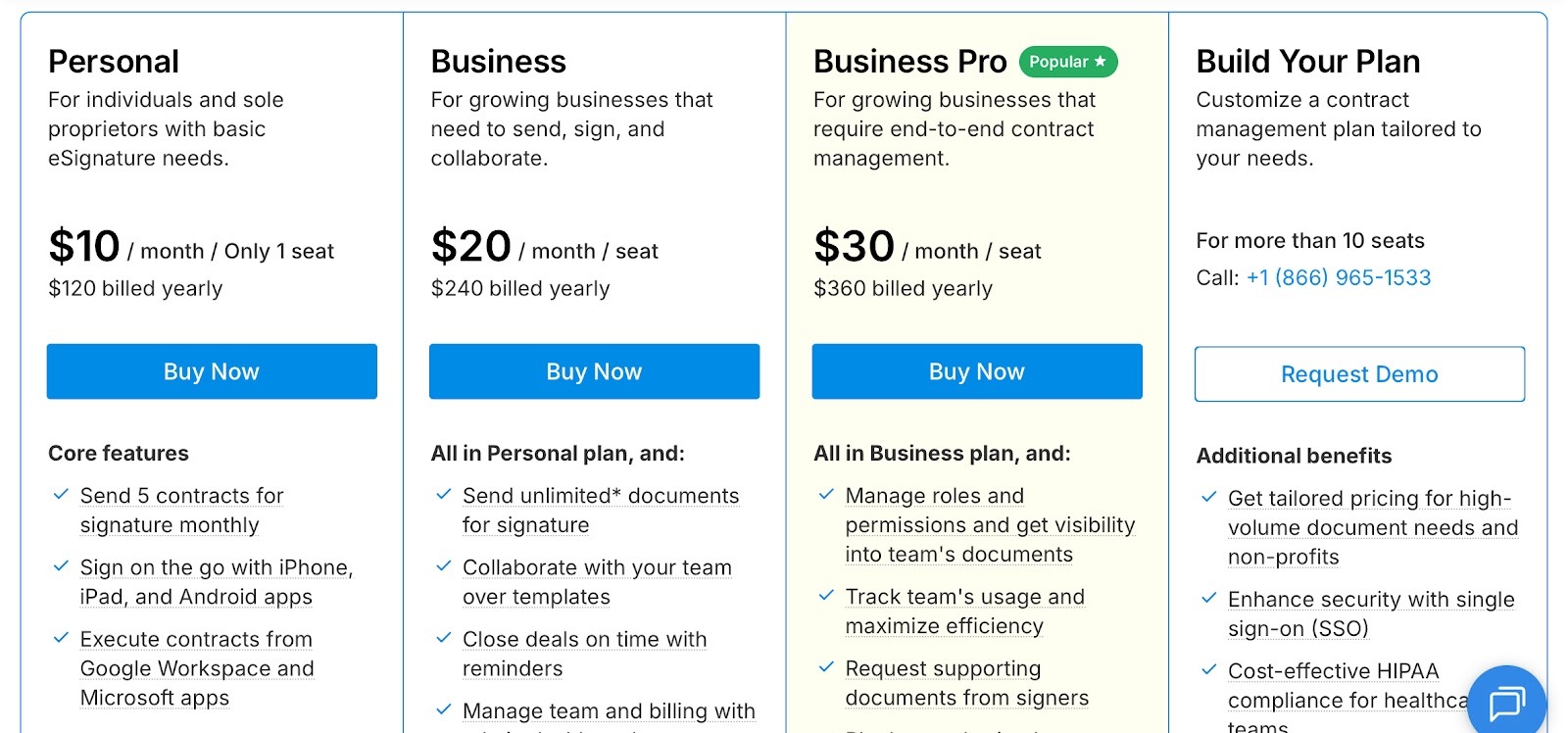This screenshot has height=733, width=1568.
Task: Buy Now on the Business Pro plan
Action: click(x=976, y=371)
